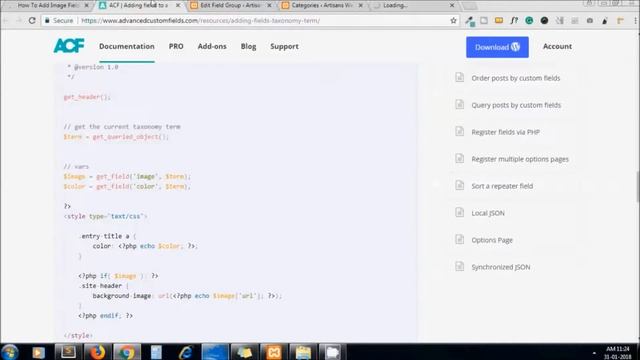Open XAMPP from the taskbar
The height and width of the screenshot is (360, 640).
point(273,352)
